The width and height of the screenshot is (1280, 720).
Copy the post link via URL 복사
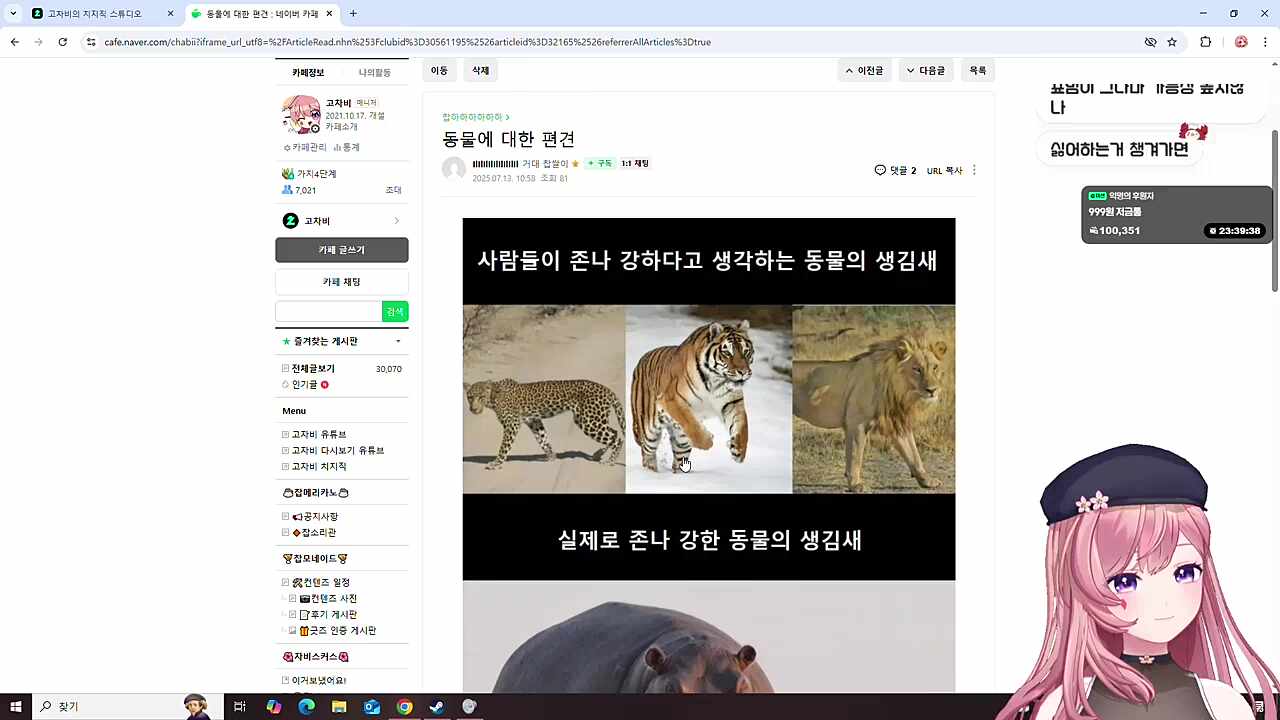tap(945, 171)
